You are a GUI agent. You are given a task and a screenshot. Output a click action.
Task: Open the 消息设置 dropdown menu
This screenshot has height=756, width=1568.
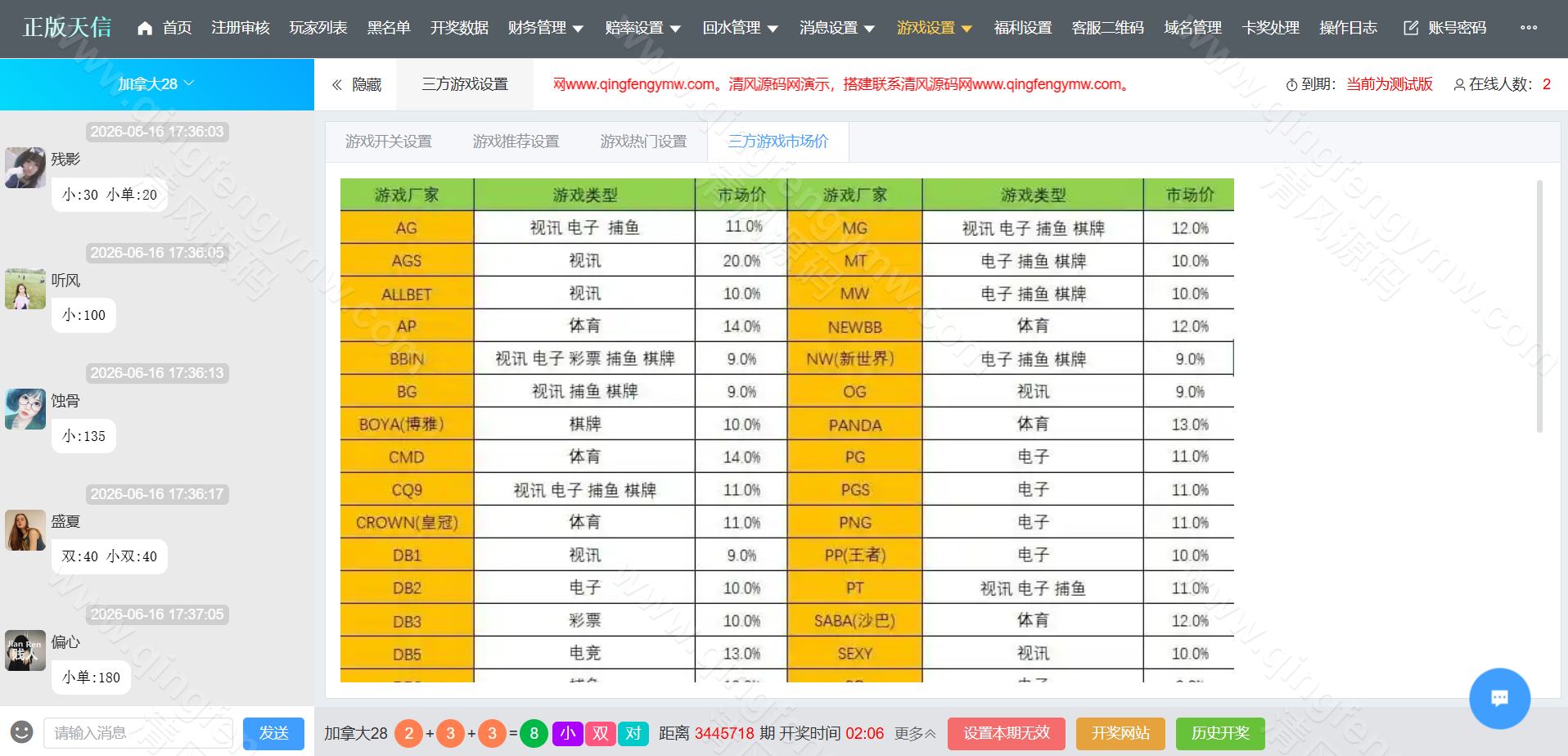click(837, 28)
